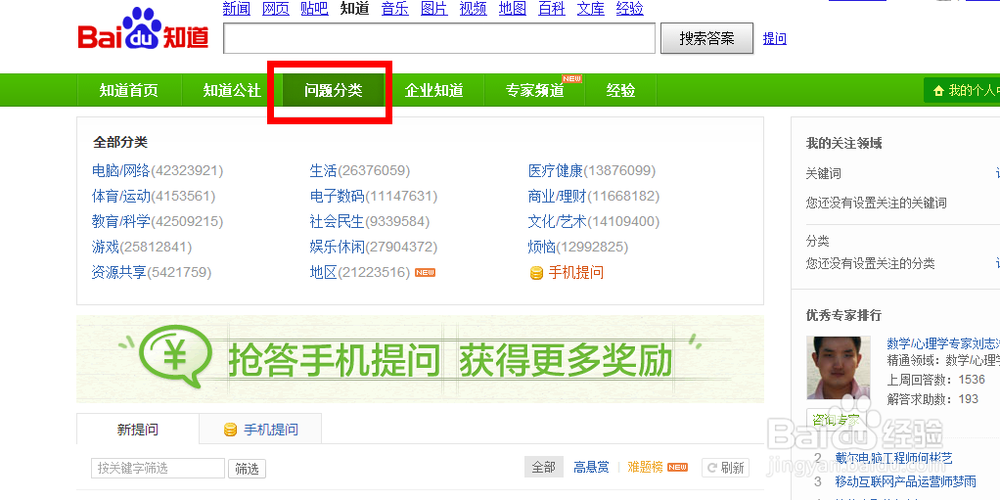
Task: Open the 贴吧 link in top bar
Action: 314,9
